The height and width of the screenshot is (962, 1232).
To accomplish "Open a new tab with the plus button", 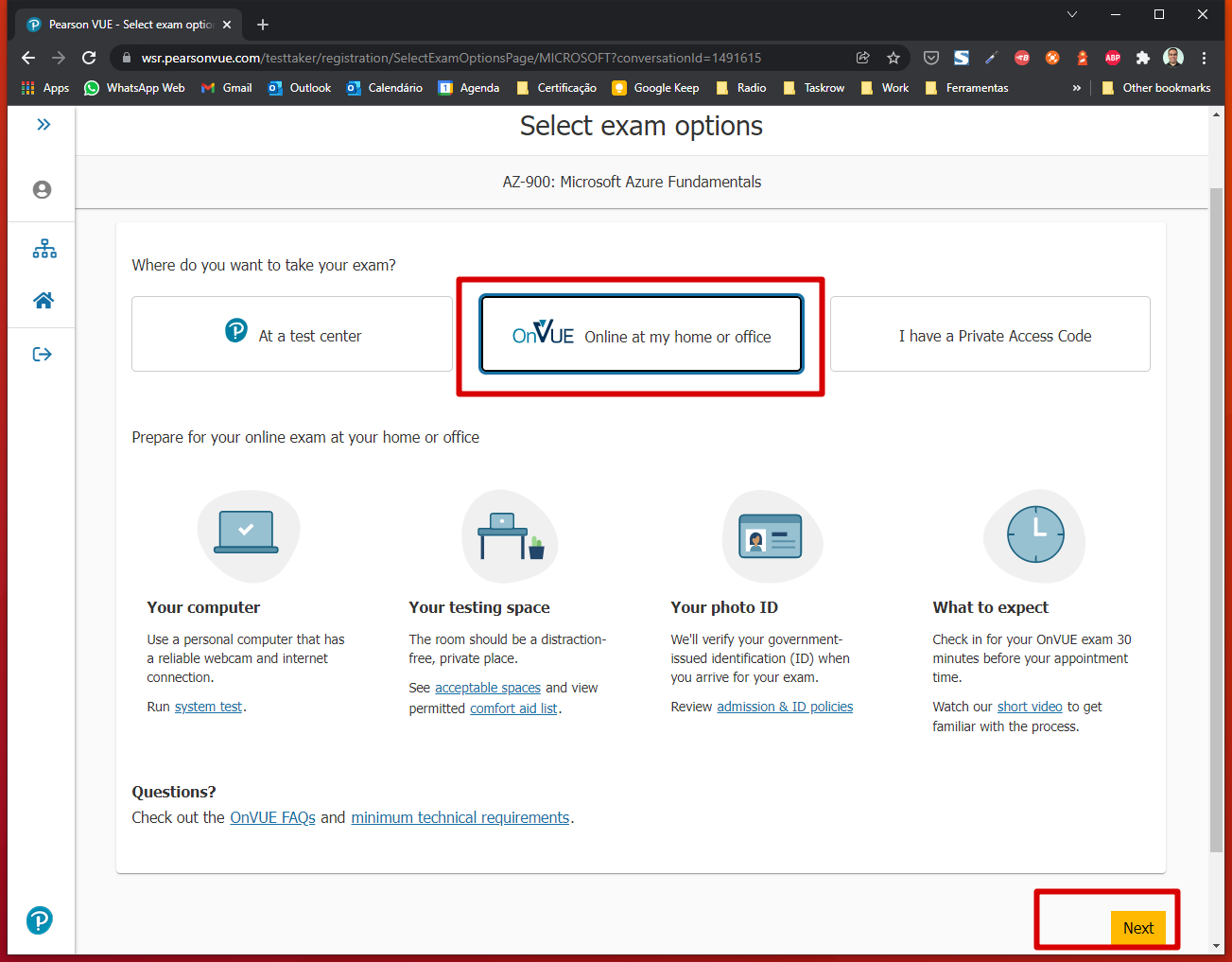I will pos(263,25).
